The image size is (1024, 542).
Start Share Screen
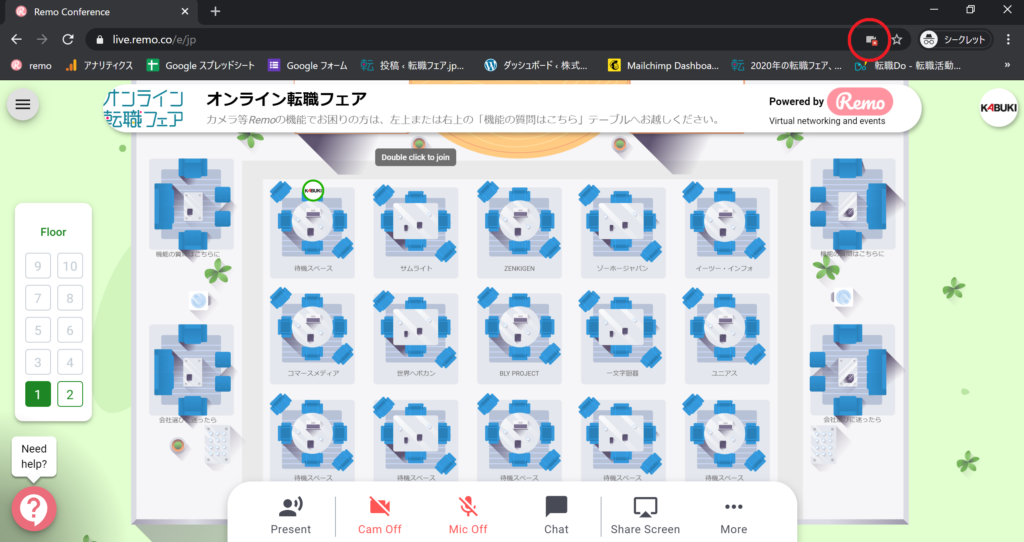645,516
